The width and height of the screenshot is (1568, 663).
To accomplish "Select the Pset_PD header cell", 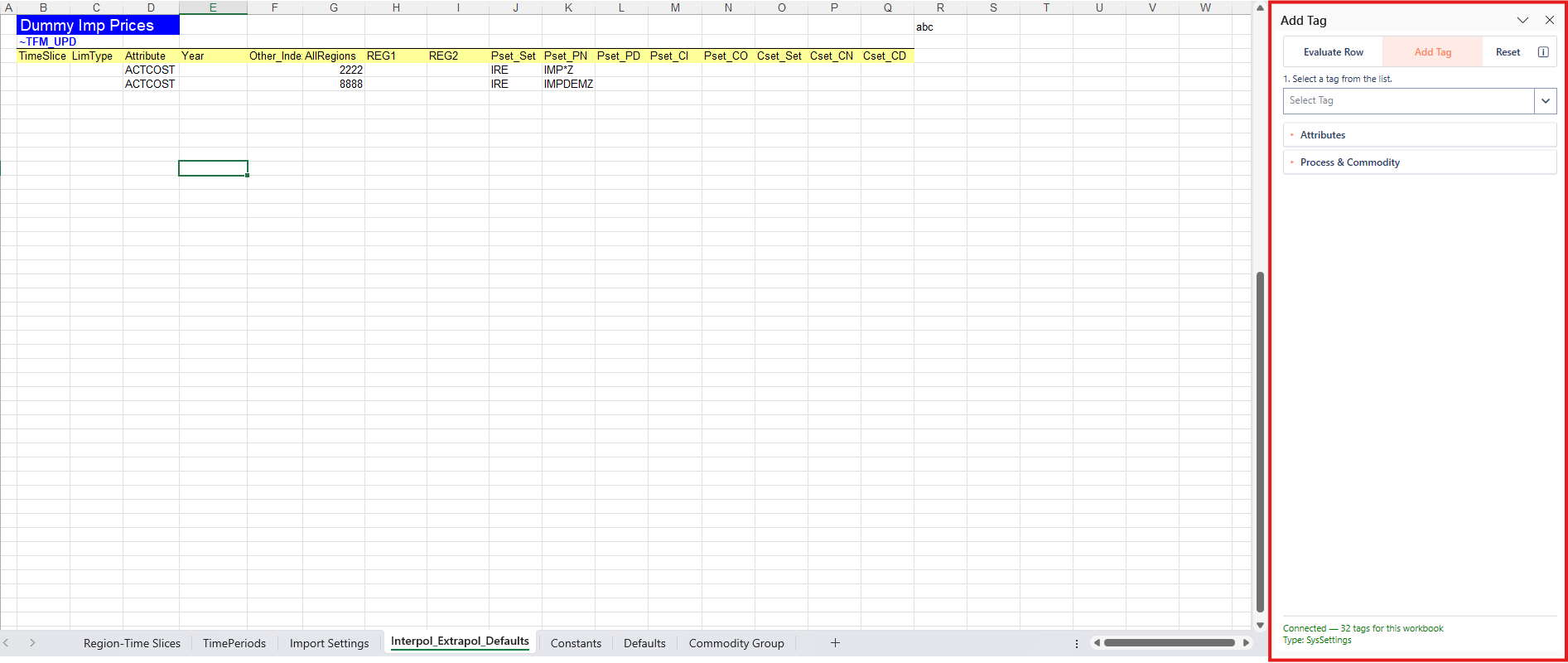I will [621, 56].
